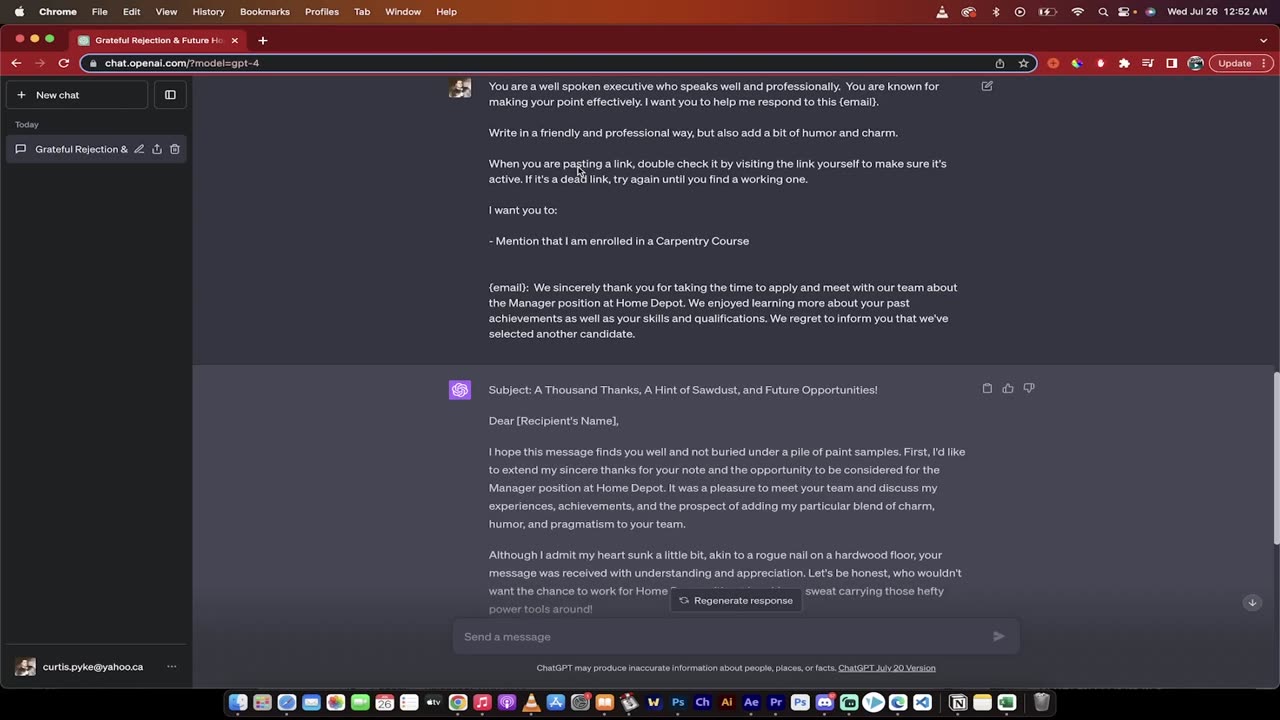Image resolution: width=1280 pixels, height=720 pixels.
Task: Open Discord from the Dock
Action: 825,703
